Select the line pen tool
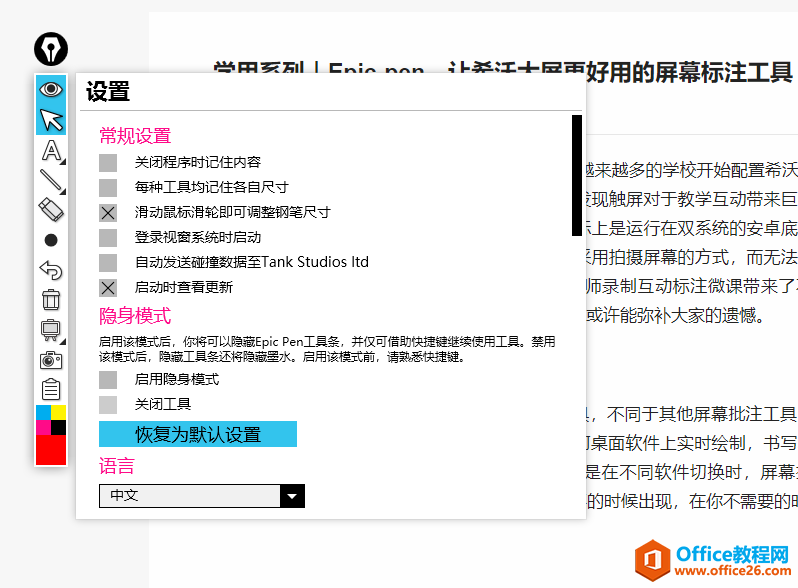Screen dimensions: 798x588 (x=51, y=180)
